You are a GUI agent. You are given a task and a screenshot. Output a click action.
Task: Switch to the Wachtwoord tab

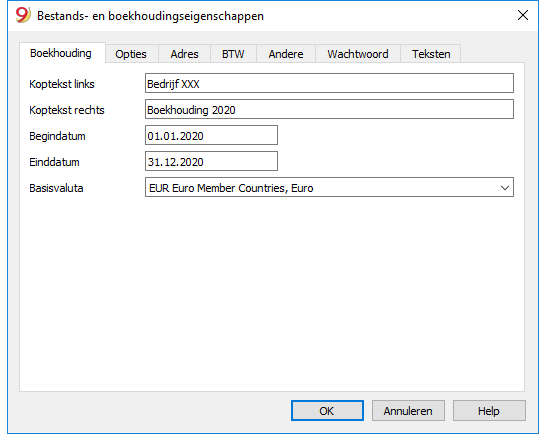pyautogui.click(x=358, y=54)
